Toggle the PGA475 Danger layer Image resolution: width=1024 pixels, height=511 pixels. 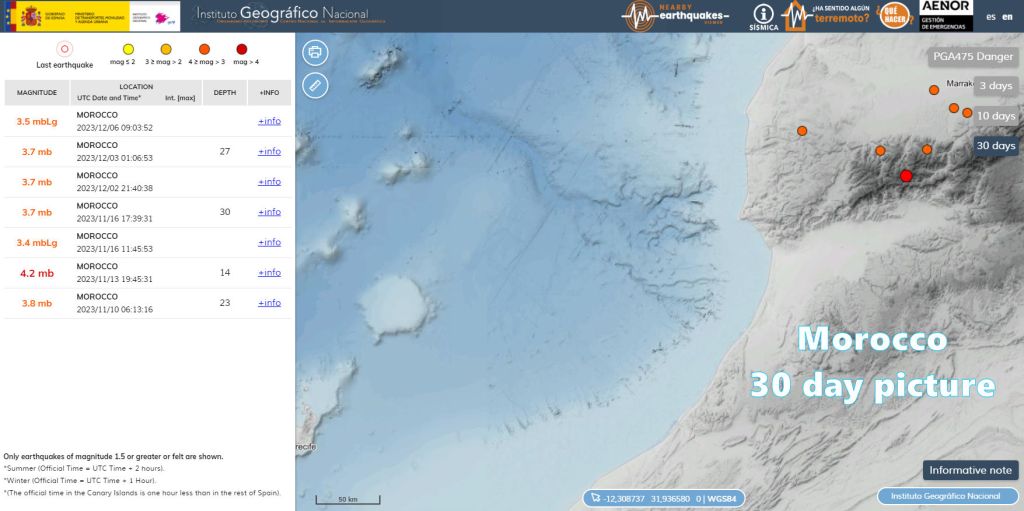coord(971,56)
